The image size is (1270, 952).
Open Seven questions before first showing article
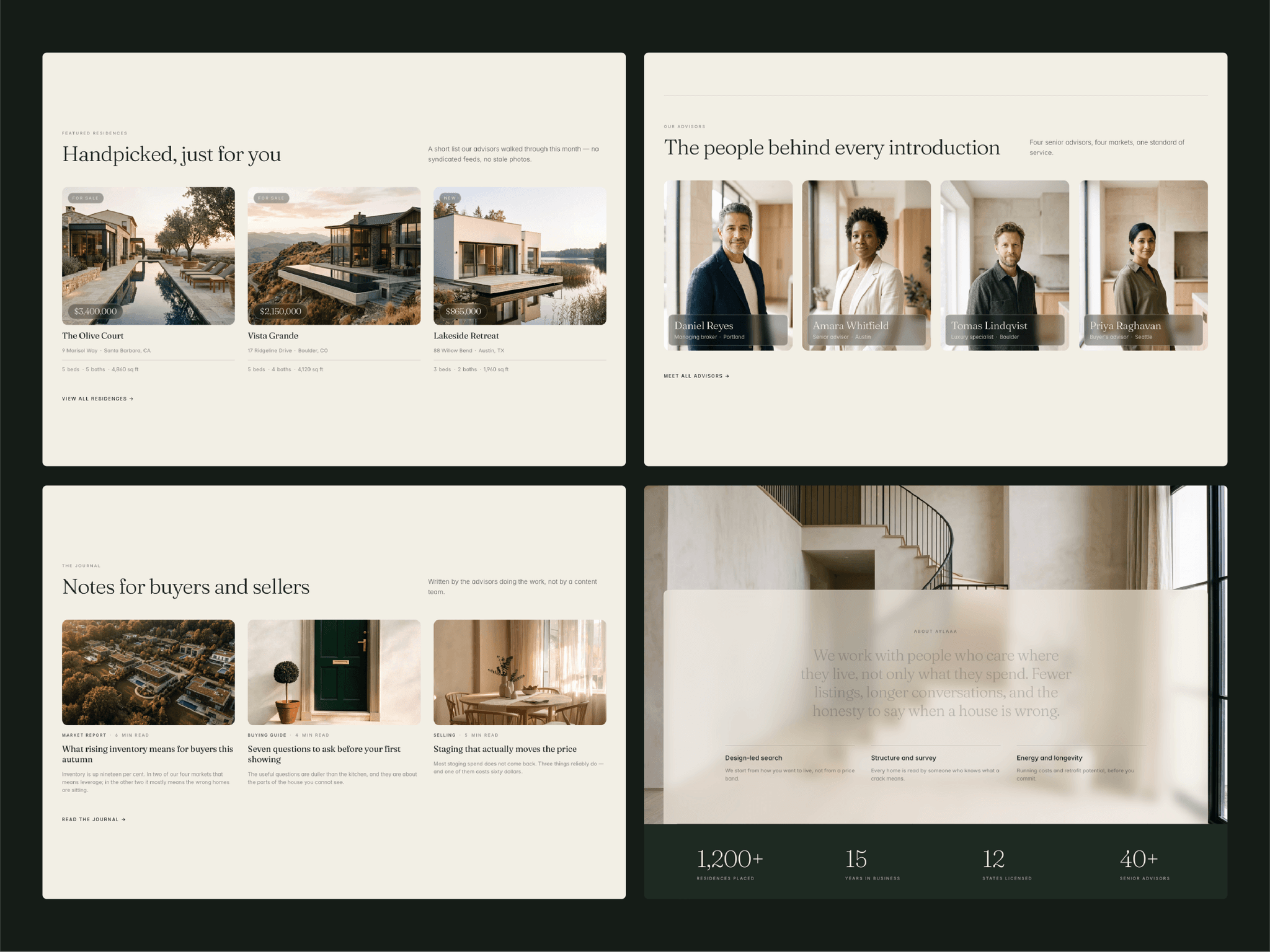324,754
